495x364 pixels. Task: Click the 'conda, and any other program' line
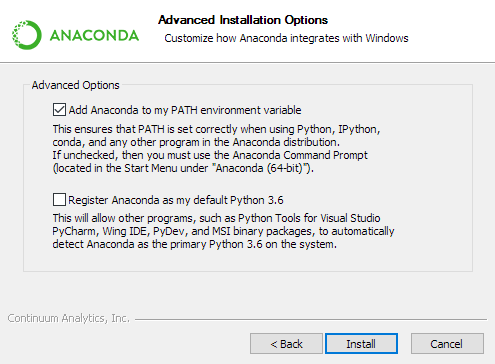(196, 142)
